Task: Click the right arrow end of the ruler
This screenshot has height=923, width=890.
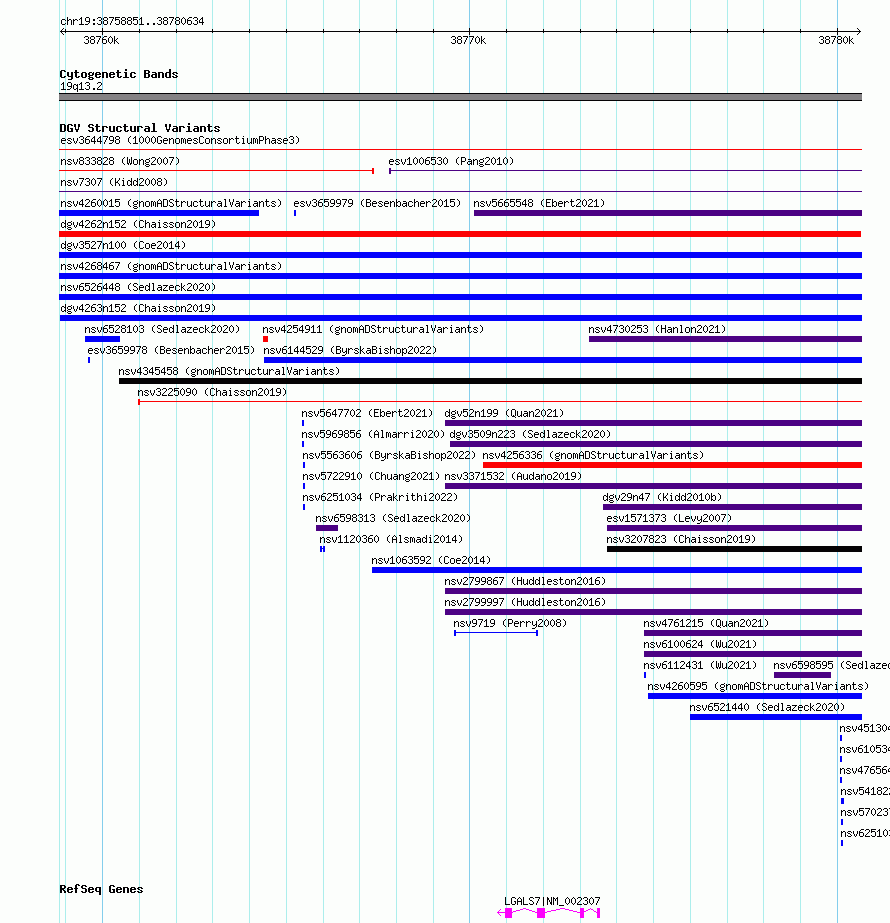Action: 858,31
